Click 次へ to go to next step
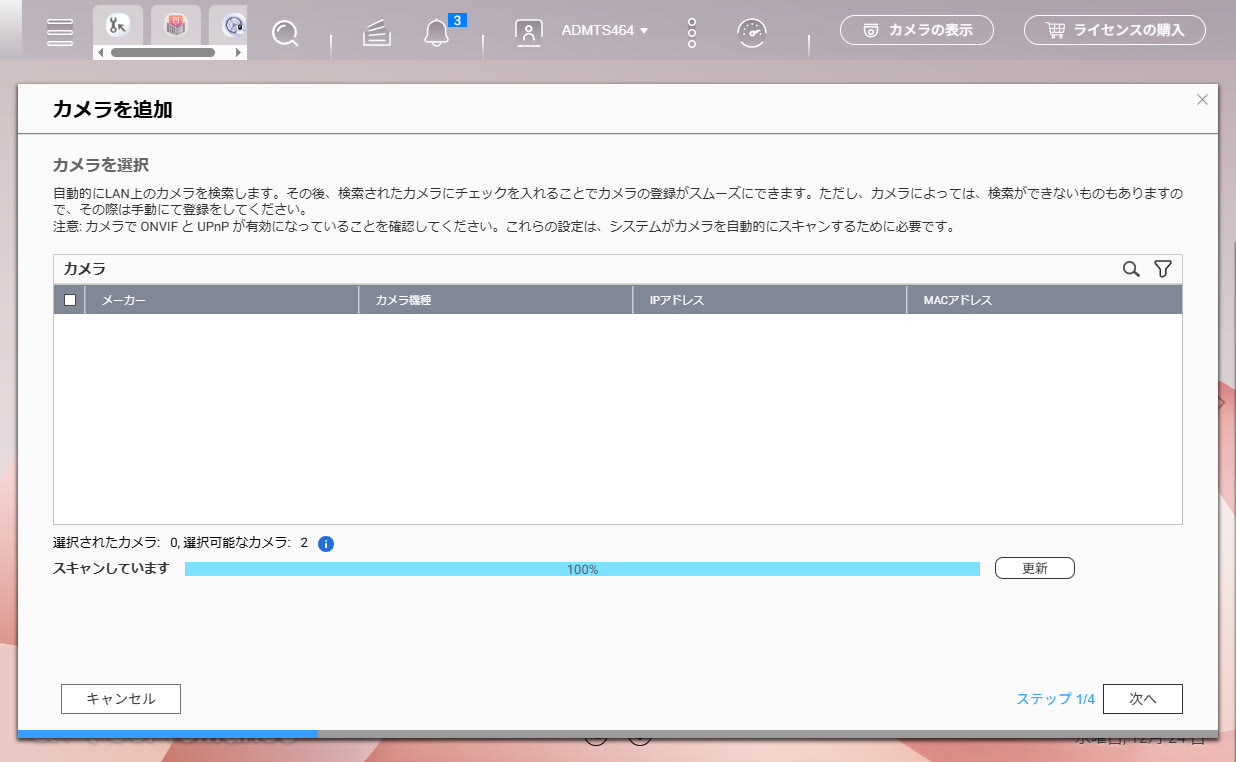This screenshot has height=762, width=1236. coord(1142,699)
